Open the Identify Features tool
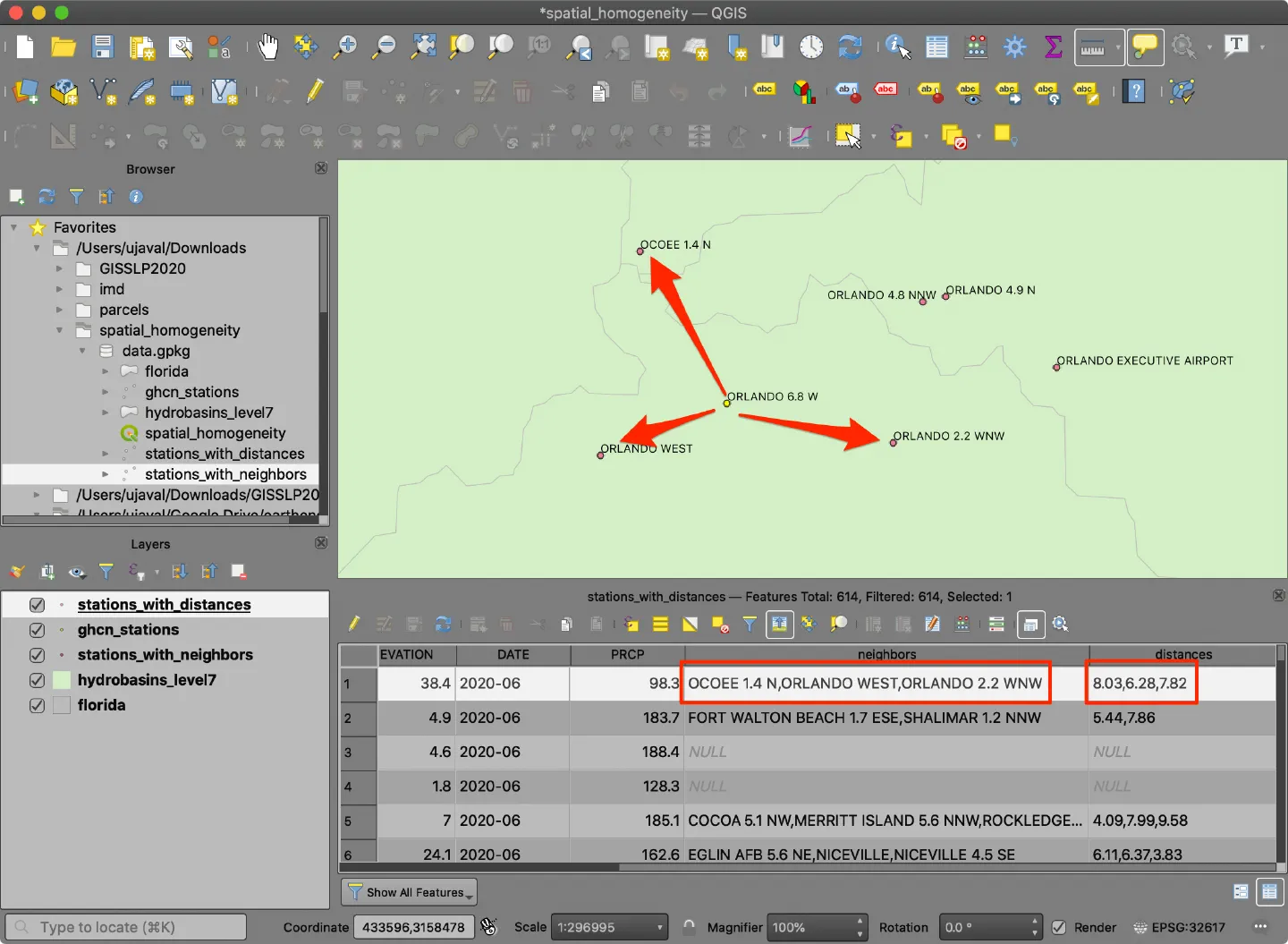Image resolution: width=1288 pixels, height=944 pixels. [x=897, y=47]
